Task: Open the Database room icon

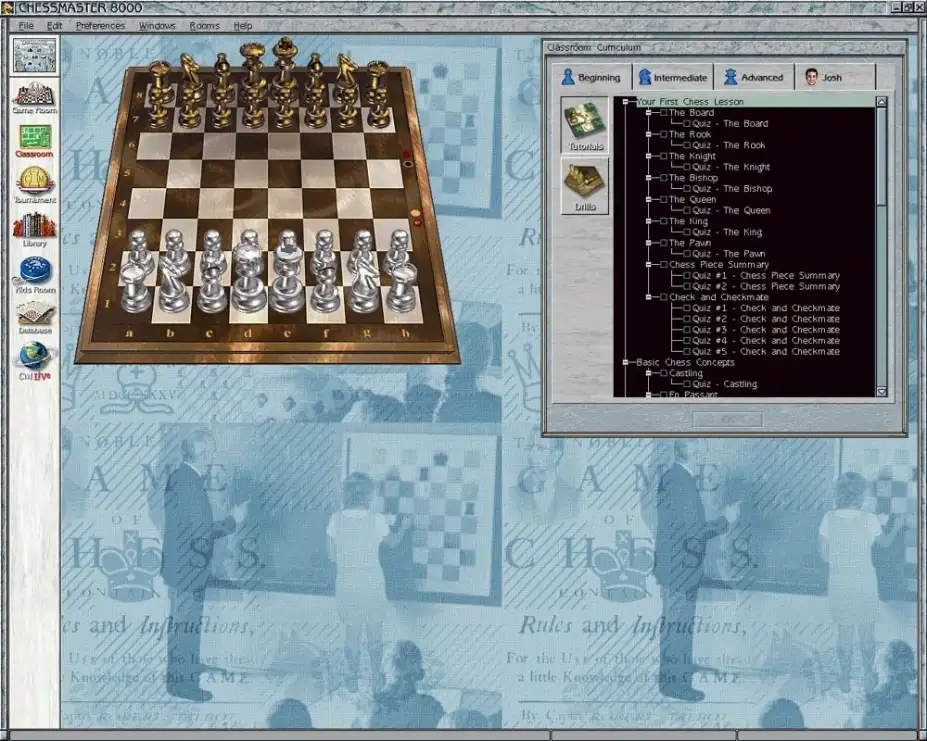Action: 34,318
